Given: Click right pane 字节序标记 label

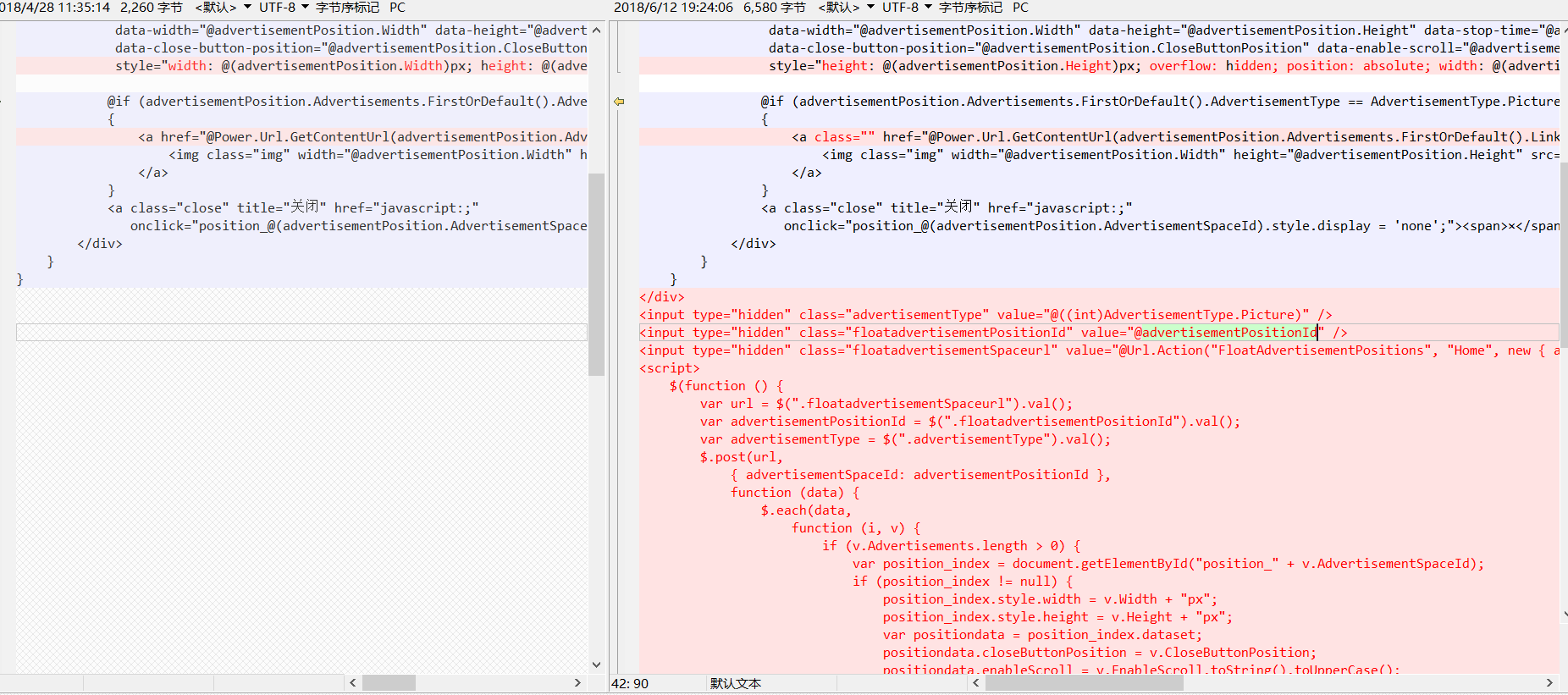Looking at the screenshot, I should 970,8.
